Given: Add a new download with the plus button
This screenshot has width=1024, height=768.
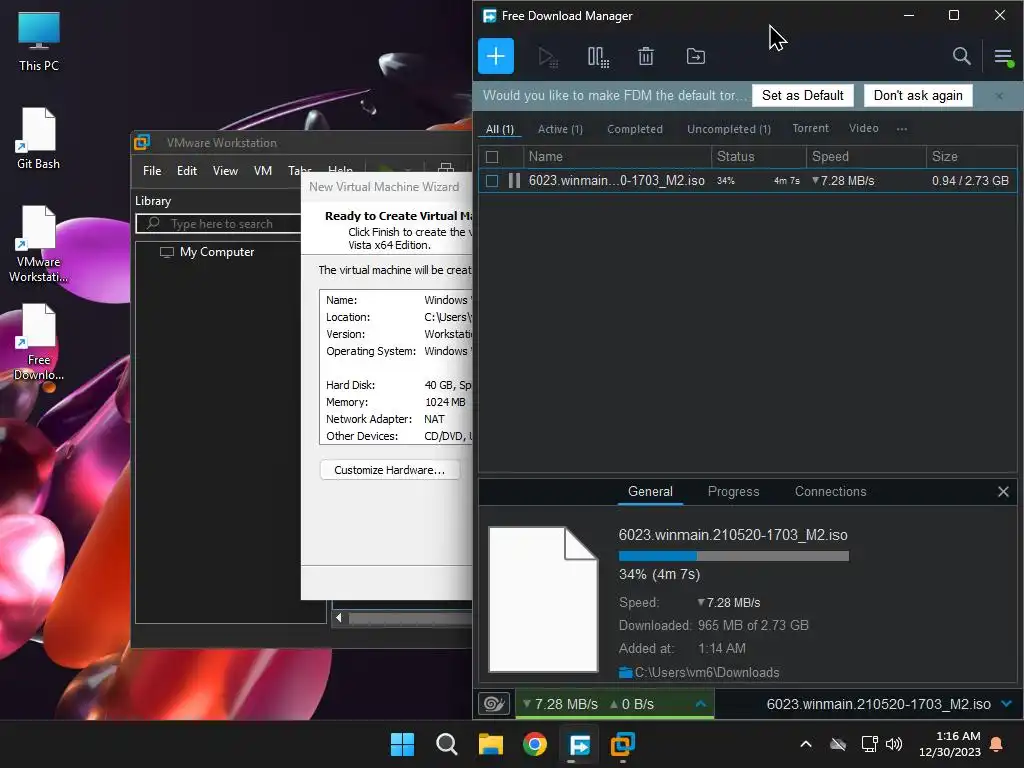Looking at the screenshot, I should coord(496,56).
